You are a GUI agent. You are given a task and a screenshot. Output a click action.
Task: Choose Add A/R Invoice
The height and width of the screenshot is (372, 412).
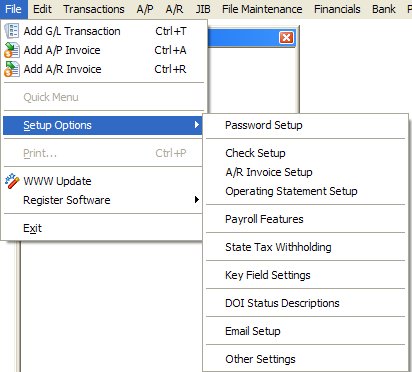[104, 69]
